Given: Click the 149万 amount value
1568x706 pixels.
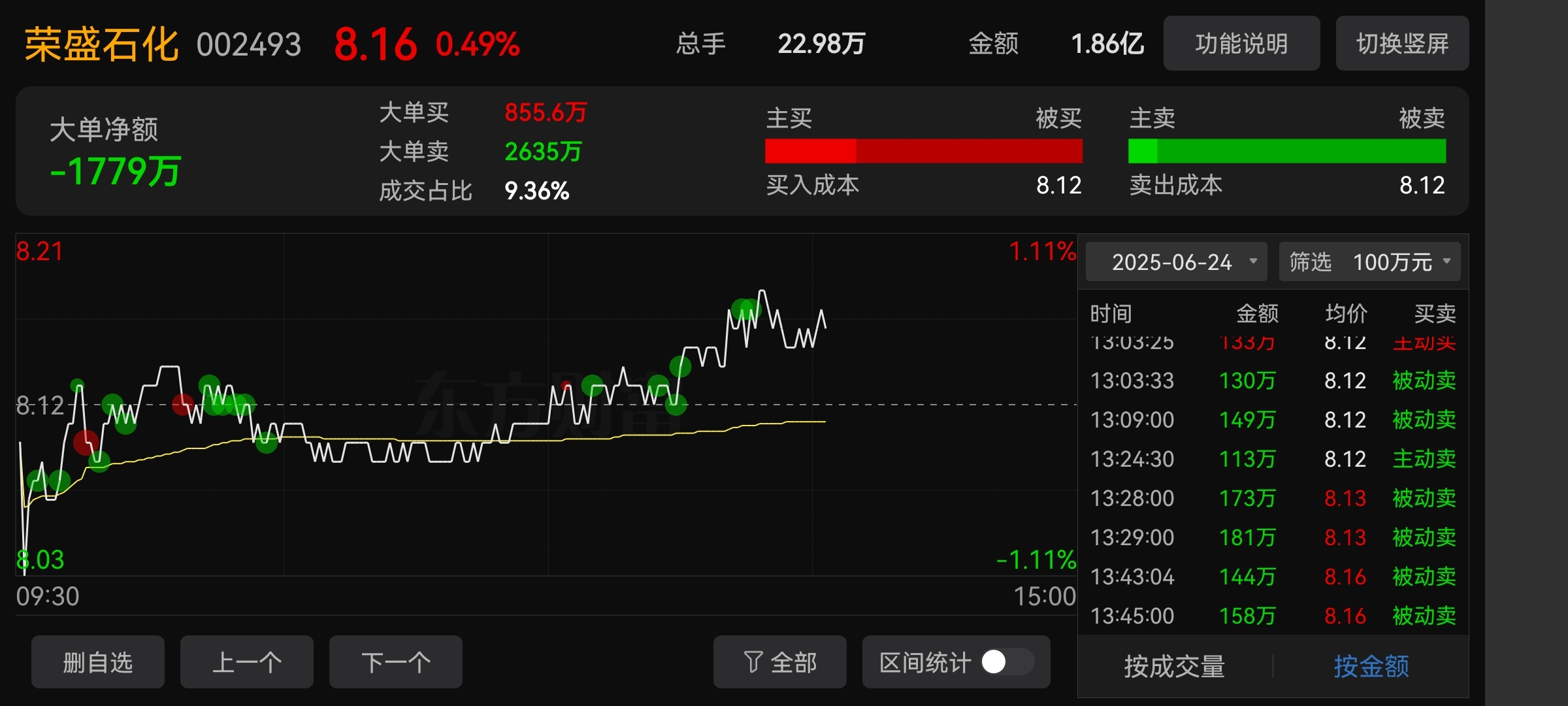Looking at the screenshot, I should [x=1247, y=420].
